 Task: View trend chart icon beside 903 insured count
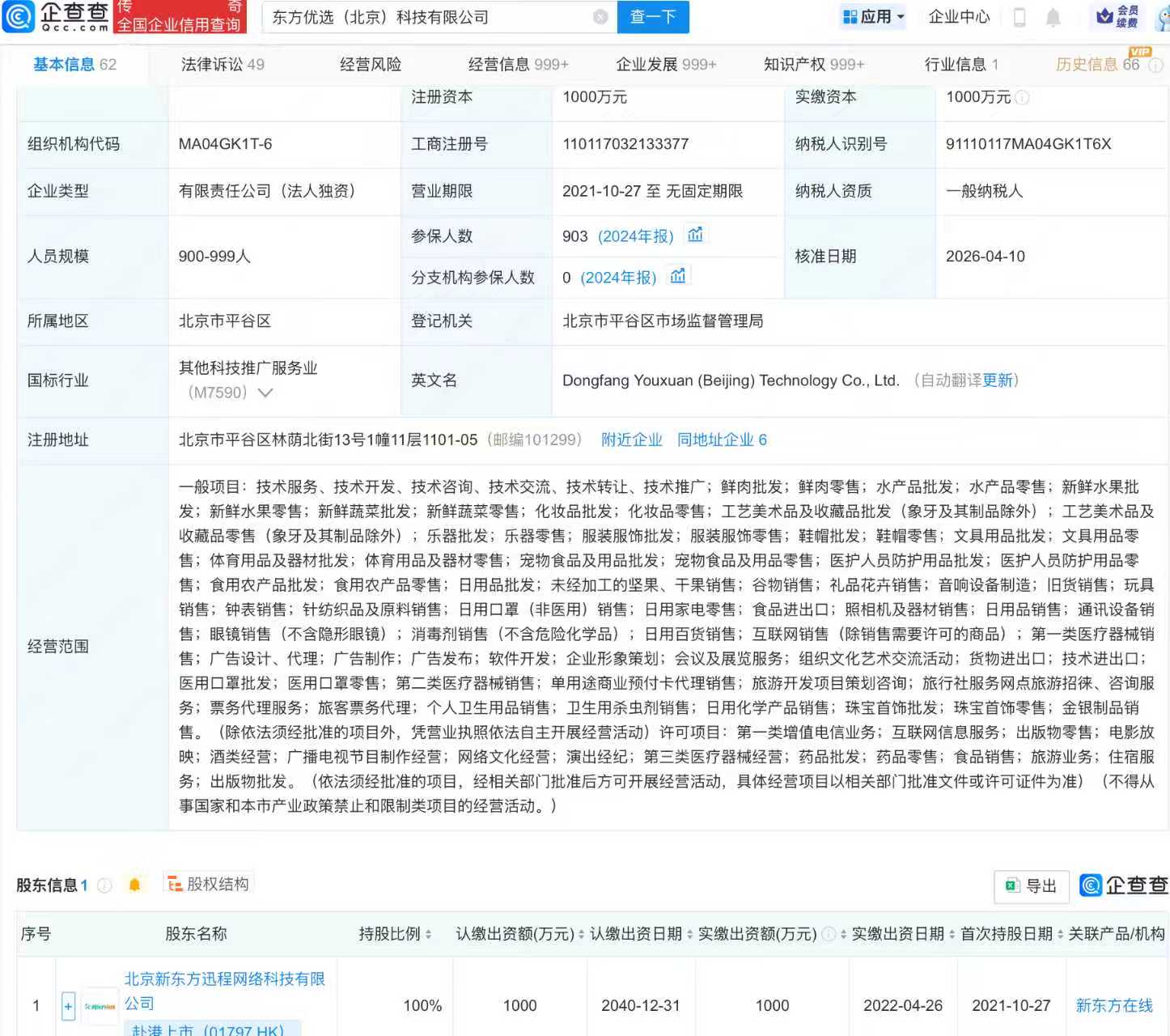click(695, 235)
